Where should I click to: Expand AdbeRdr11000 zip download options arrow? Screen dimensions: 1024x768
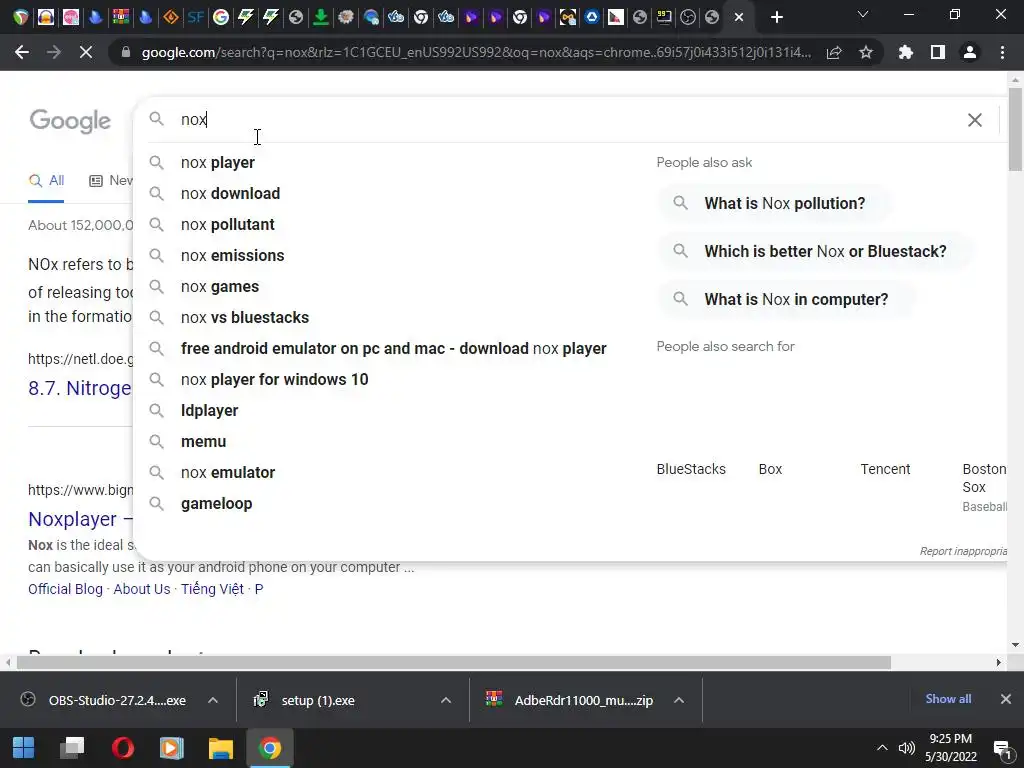679,700
